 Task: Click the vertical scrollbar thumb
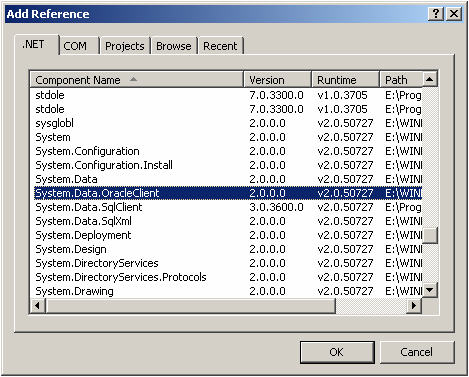pos(430,235)
